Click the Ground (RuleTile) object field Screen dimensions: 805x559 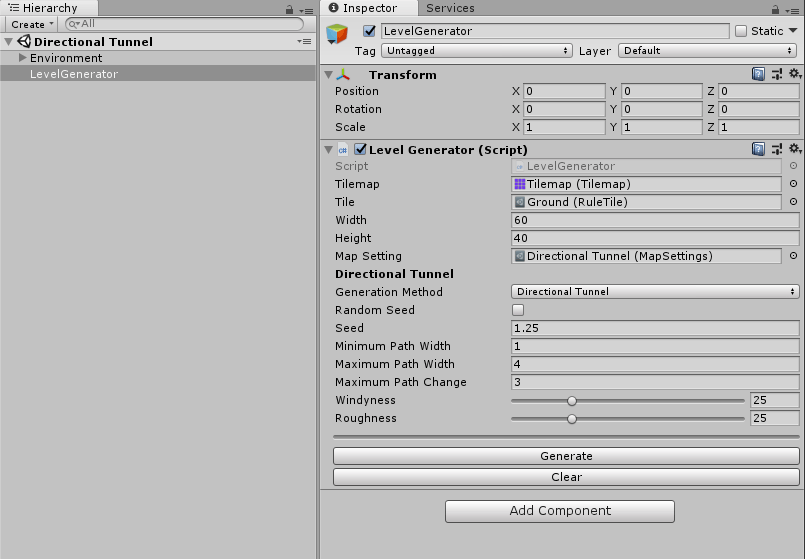pyautogui.click(x=646, y=202)
